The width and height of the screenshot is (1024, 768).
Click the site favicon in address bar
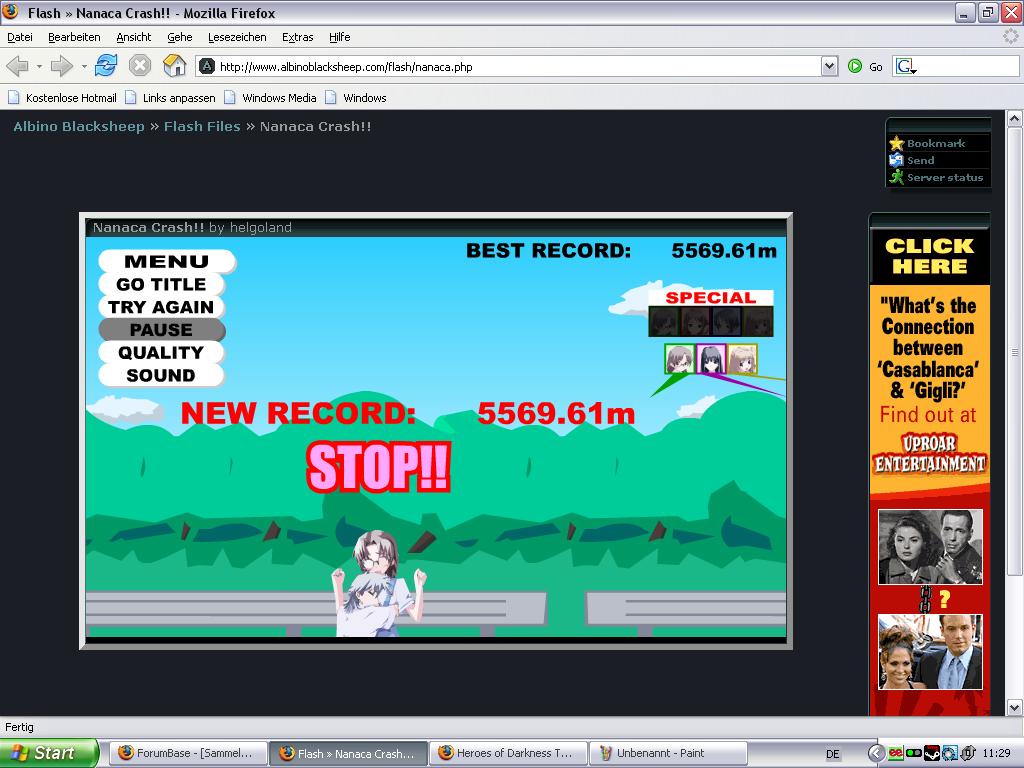(207, 66)
